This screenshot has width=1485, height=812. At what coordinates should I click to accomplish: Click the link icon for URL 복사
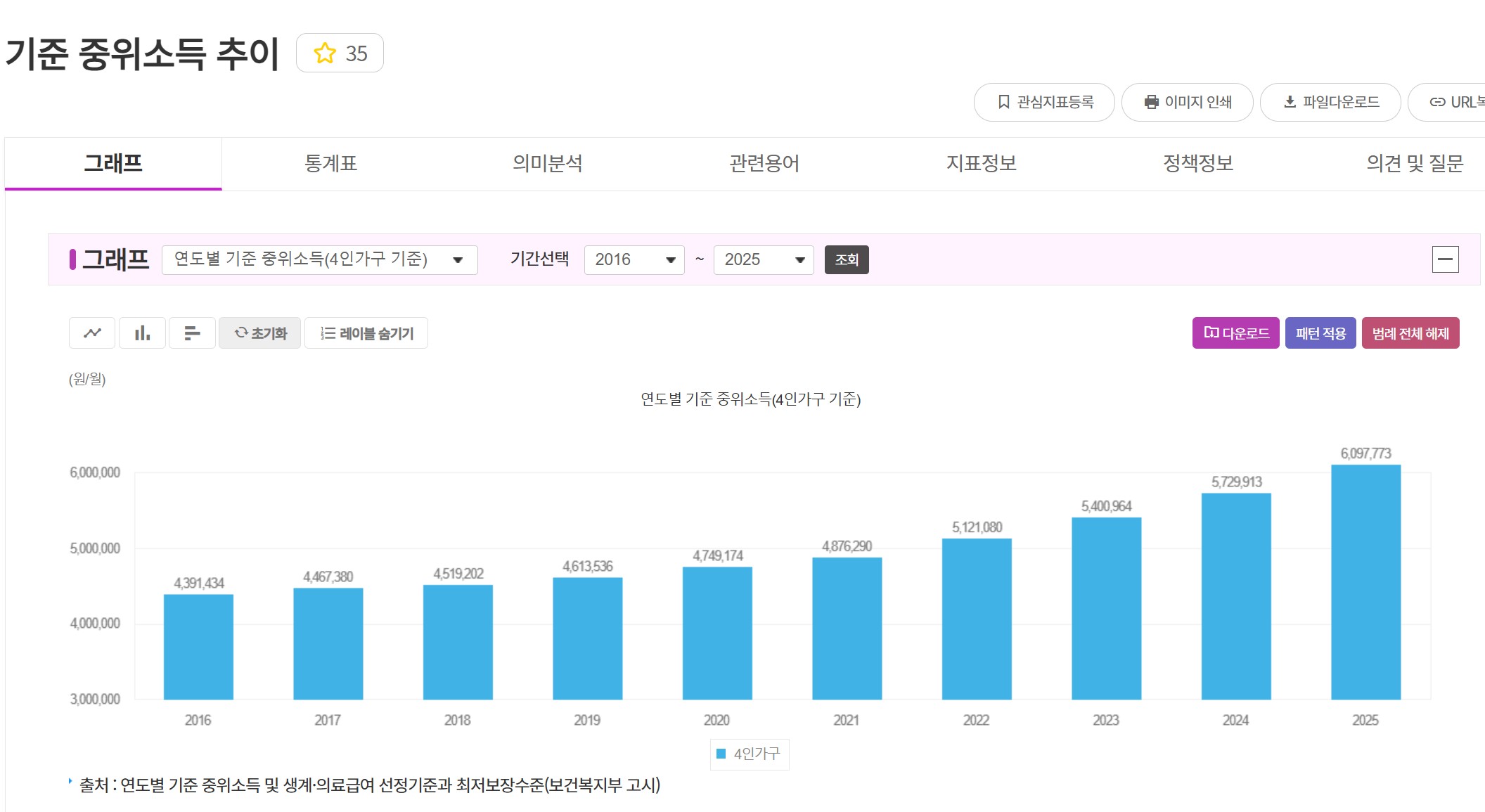point(1434,102)
